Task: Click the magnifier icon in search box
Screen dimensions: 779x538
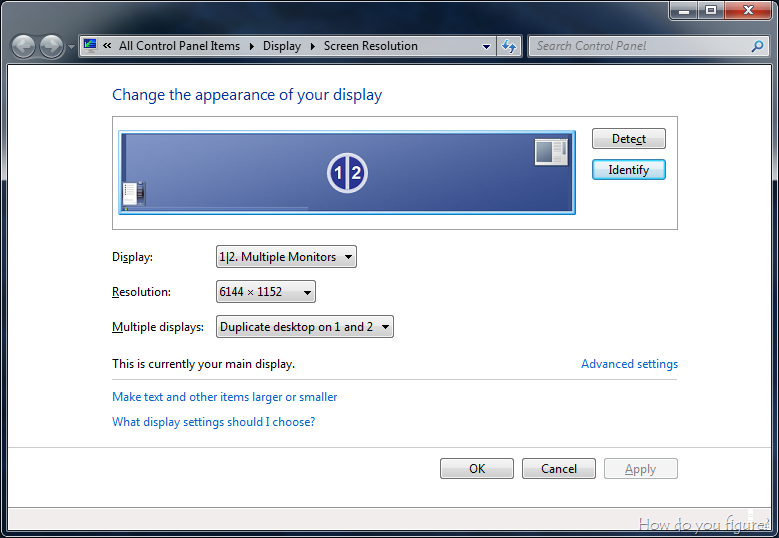Action: (x=757, y=46)
